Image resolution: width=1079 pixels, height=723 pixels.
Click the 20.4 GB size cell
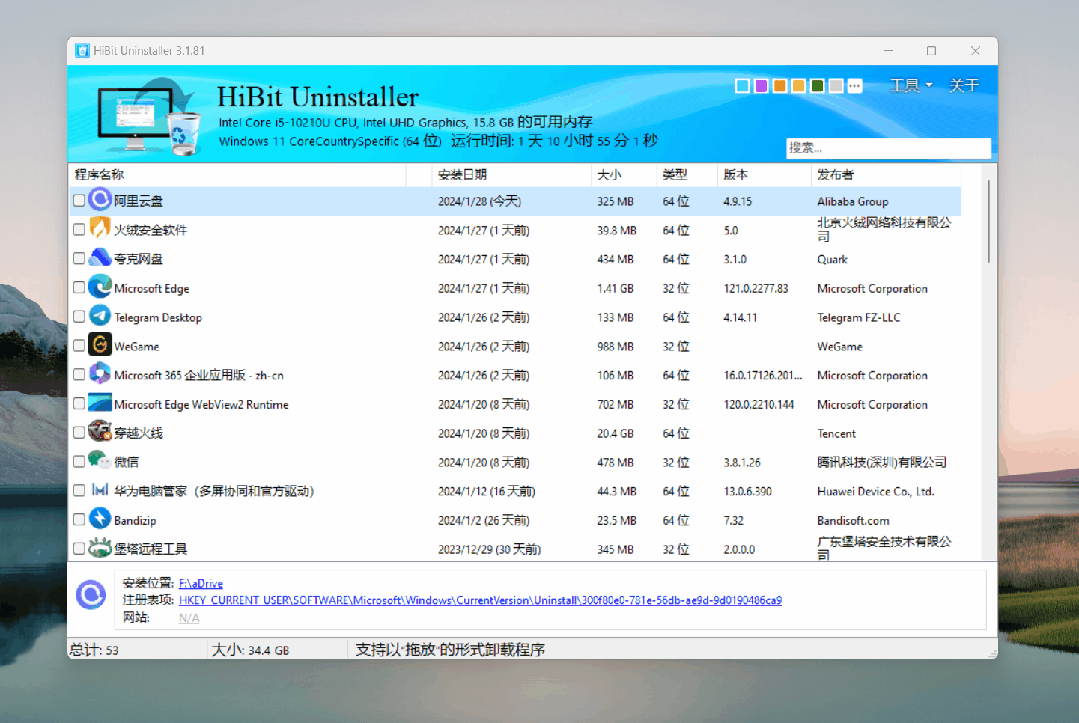click(616, 433)
